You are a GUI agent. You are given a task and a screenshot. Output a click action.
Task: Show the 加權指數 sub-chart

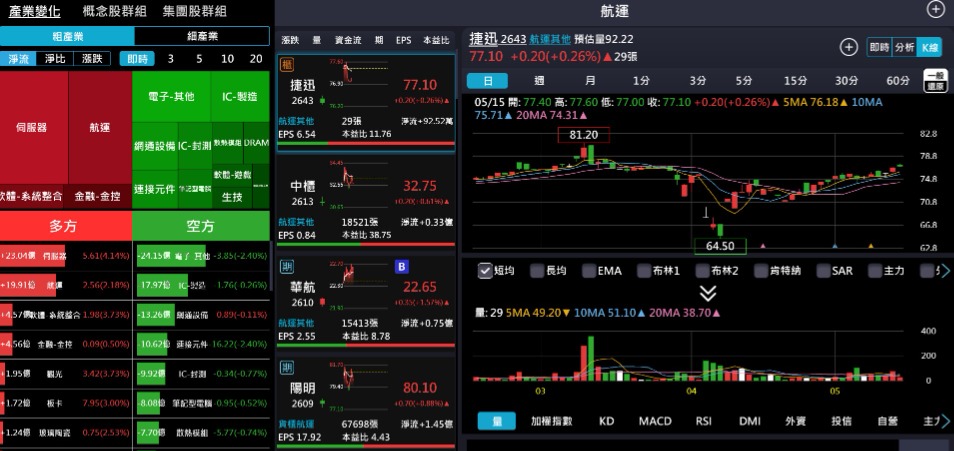(x=551, y=421)
